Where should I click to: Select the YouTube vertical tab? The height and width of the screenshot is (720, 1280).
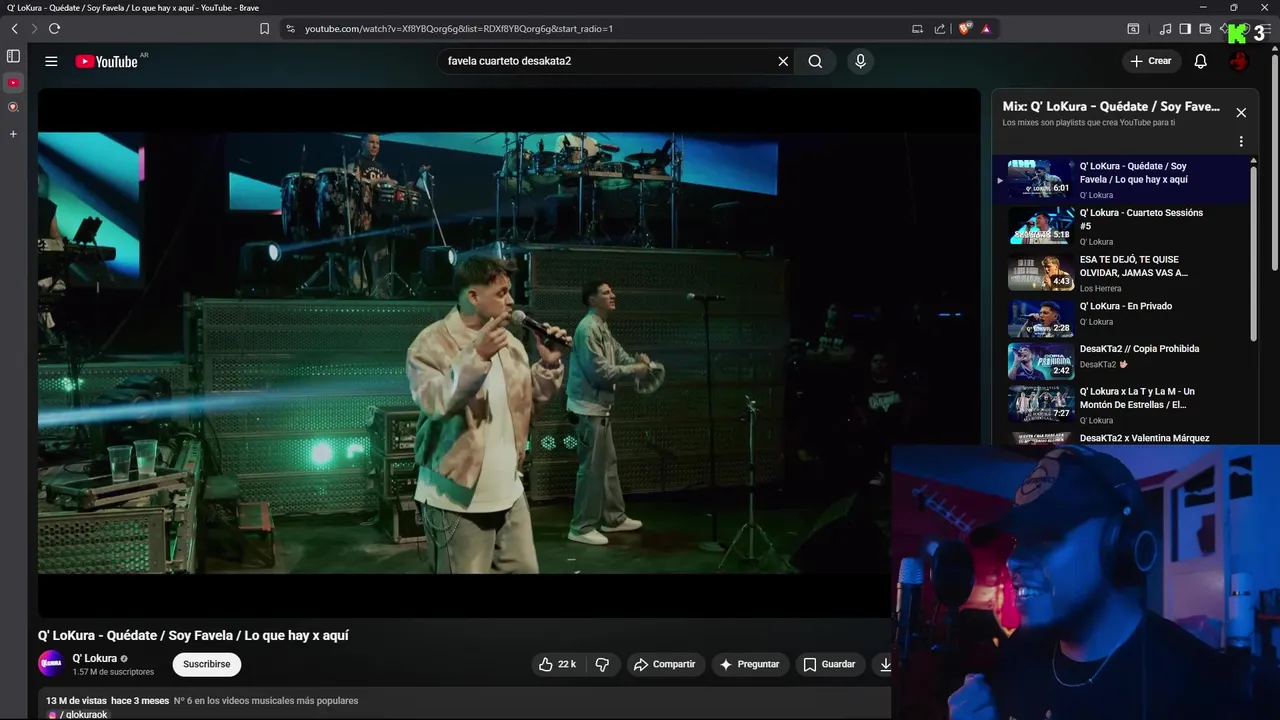(13, 83)
